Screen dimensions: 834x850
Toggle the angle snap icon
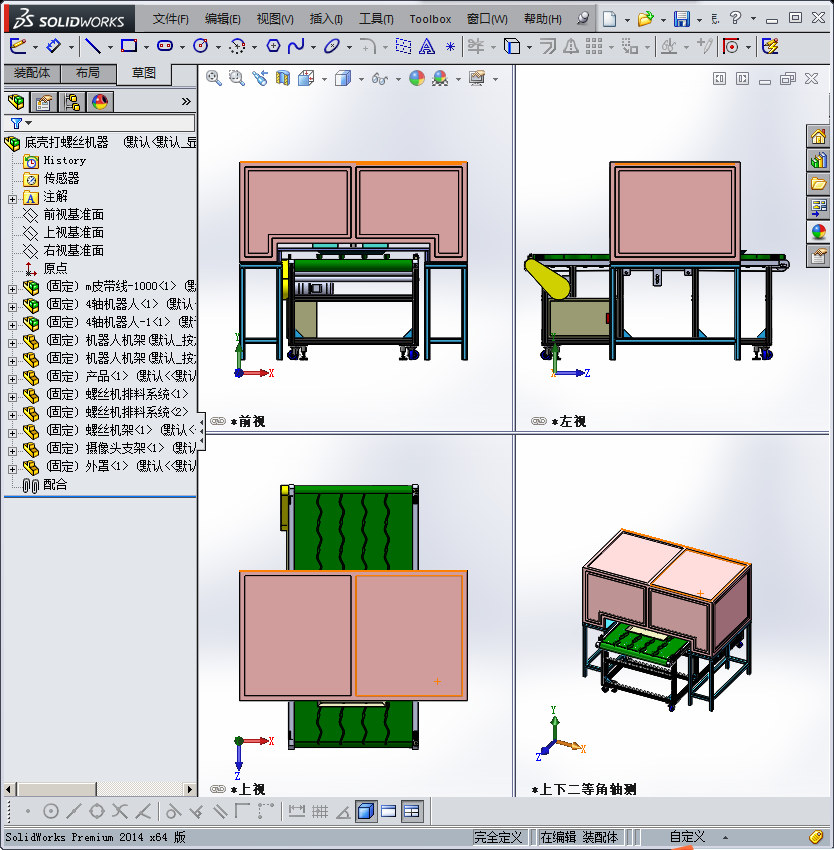click(343, 812)
